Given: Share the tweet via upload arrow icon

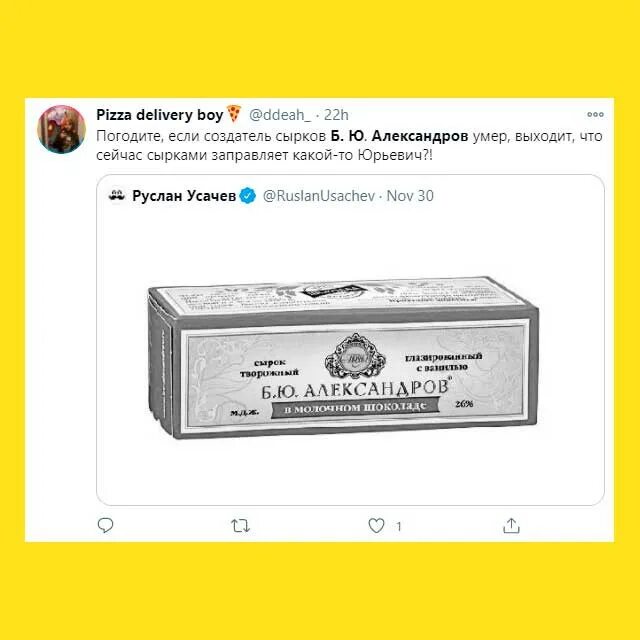Looking at the screenshot, I should point(511,526).
